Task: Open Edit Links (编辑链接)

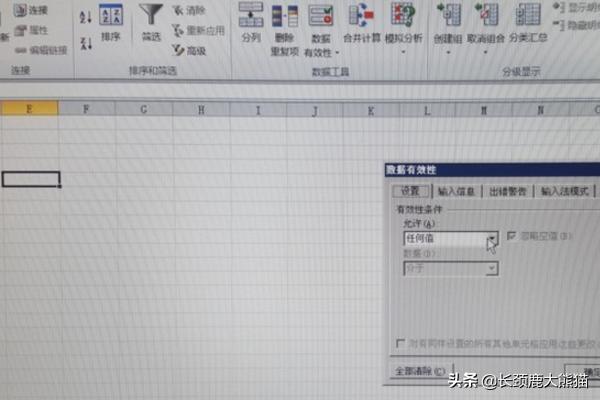Action: (x=41, y=50)
